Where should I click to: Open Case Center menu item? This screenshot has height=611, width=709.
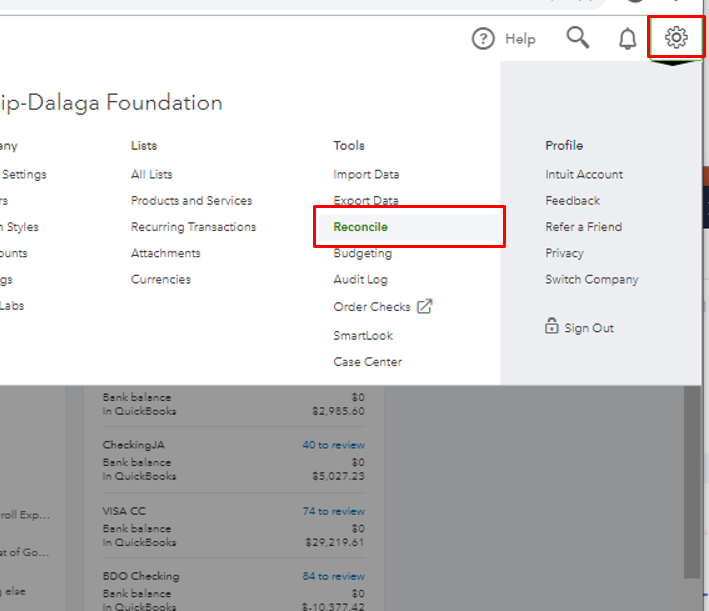coord(367,362)
